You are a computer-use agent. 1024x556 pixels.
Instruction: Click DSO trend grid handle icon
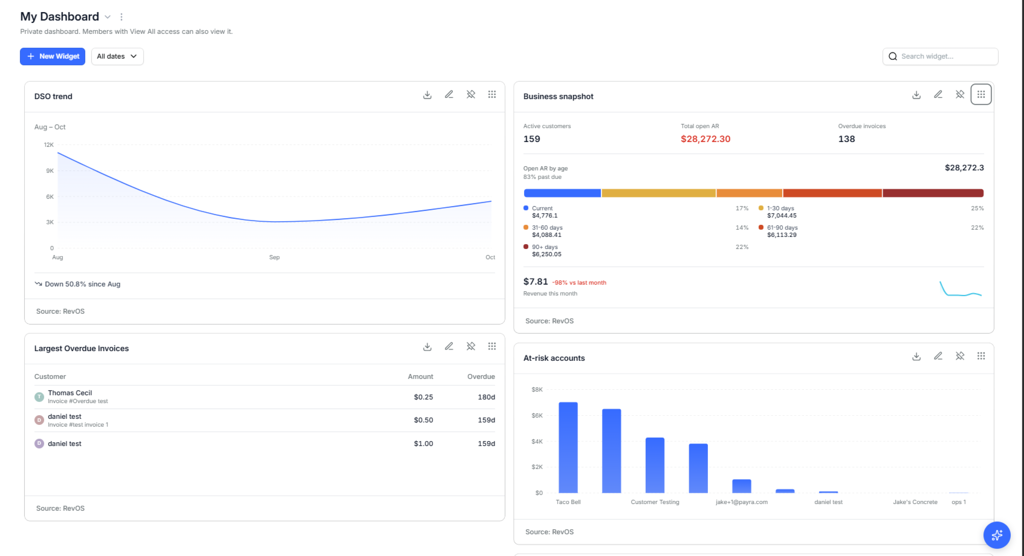click(492, 95)
